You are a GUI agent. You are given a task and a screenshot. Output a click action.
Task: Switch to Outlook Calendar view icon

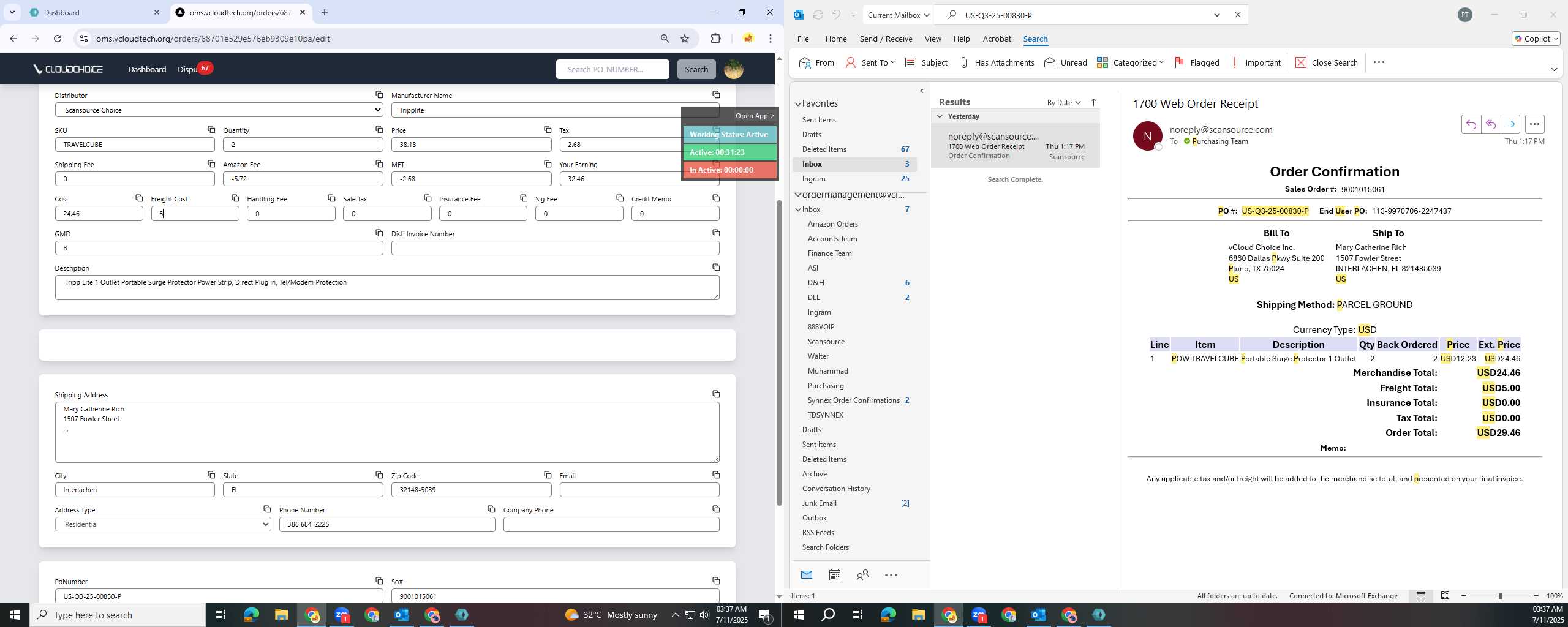[834, 575]
